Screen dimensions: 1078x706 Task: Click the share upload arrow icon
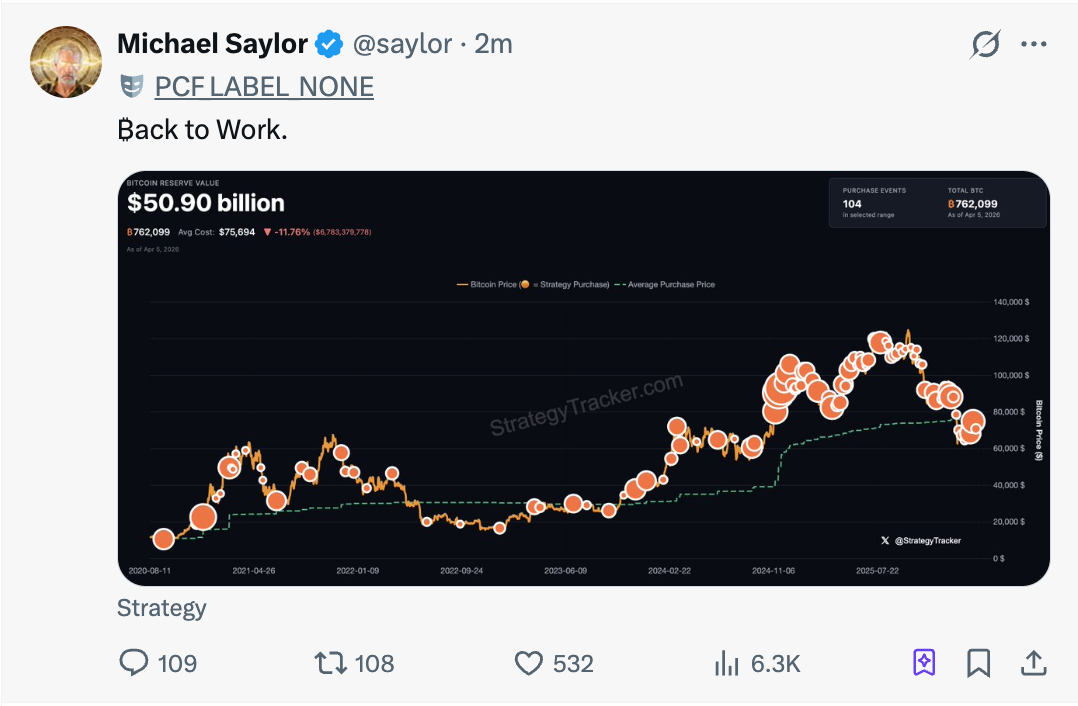pos(1033,662)
